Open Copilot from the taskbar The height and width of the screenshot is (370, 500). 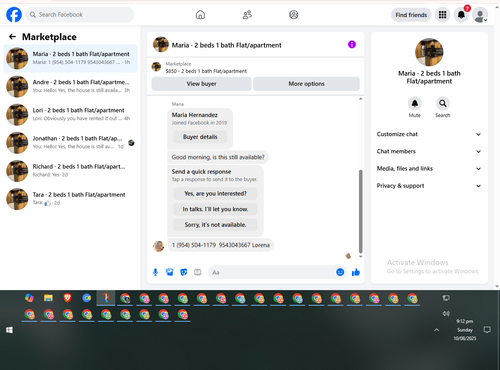click(29, 298)
